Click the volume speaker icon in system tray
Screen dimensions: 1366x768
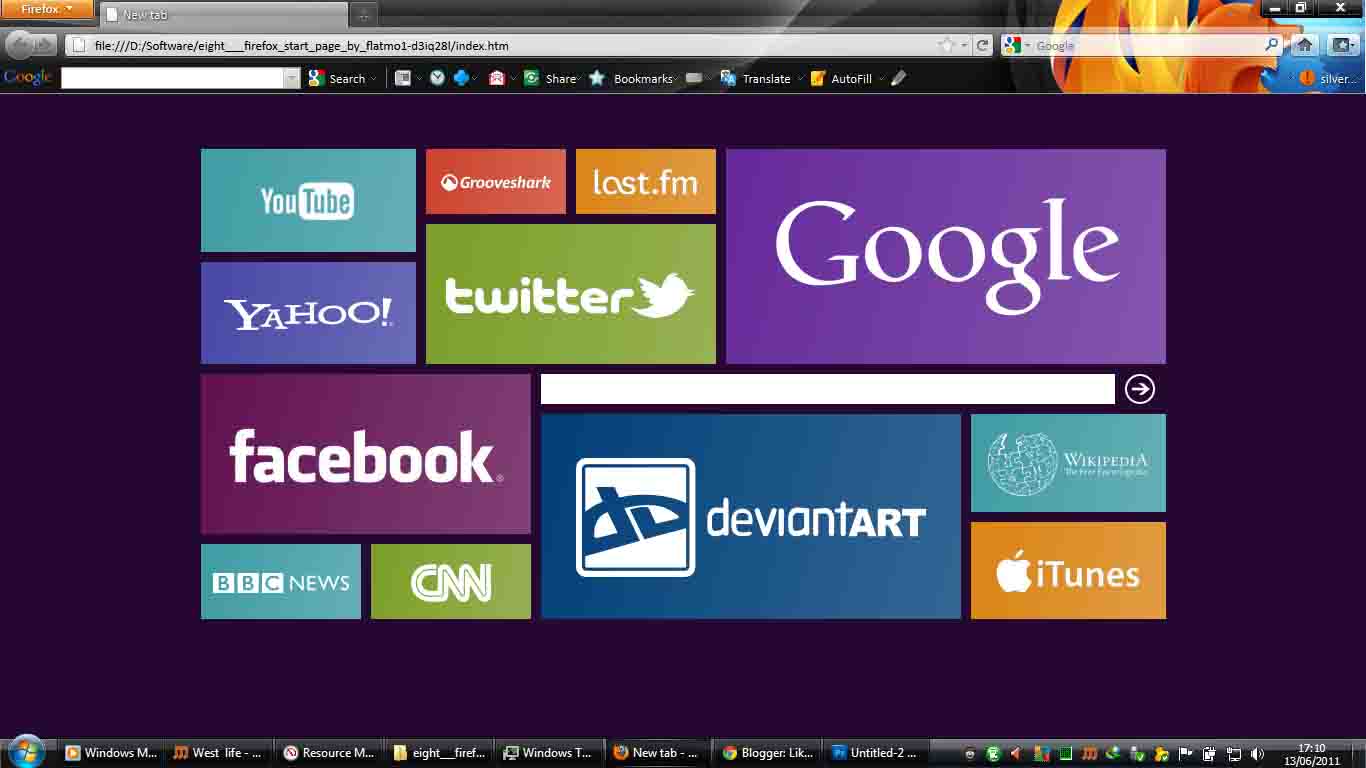coord(1258,754)
